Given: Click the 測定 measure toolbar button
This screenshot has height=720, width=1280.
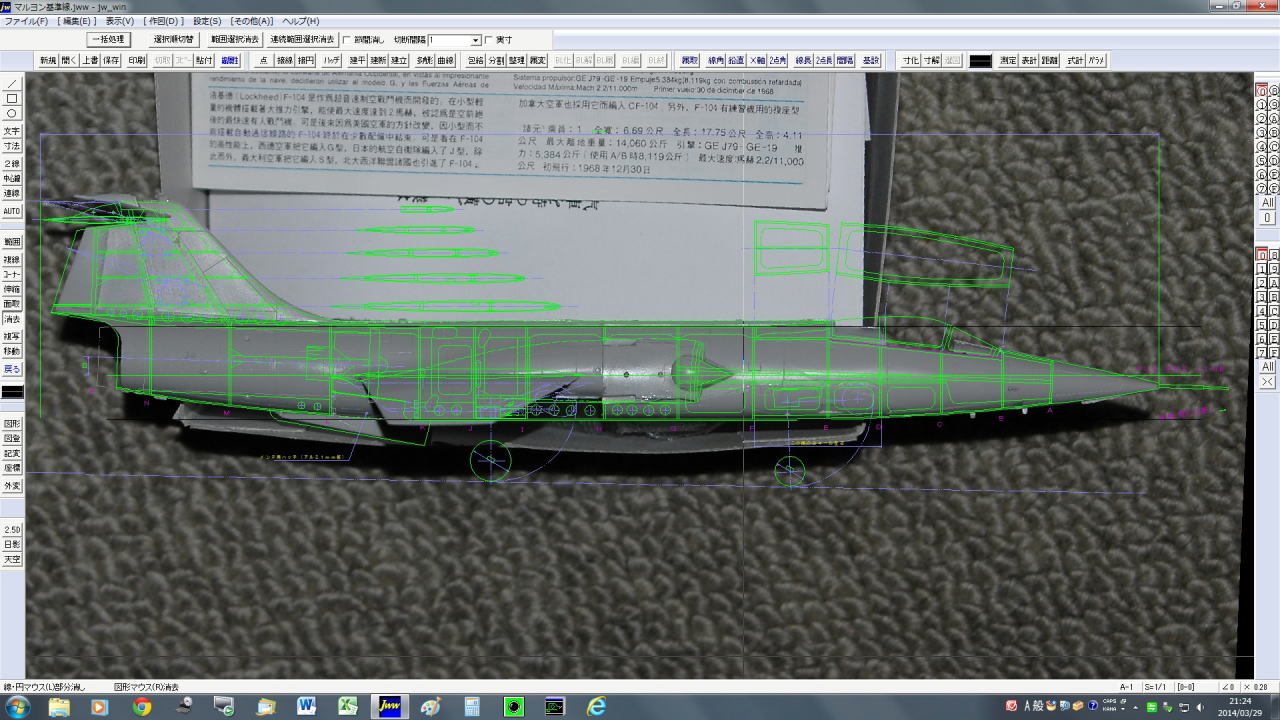Looking at the screenshot, I should (1008, 61).
